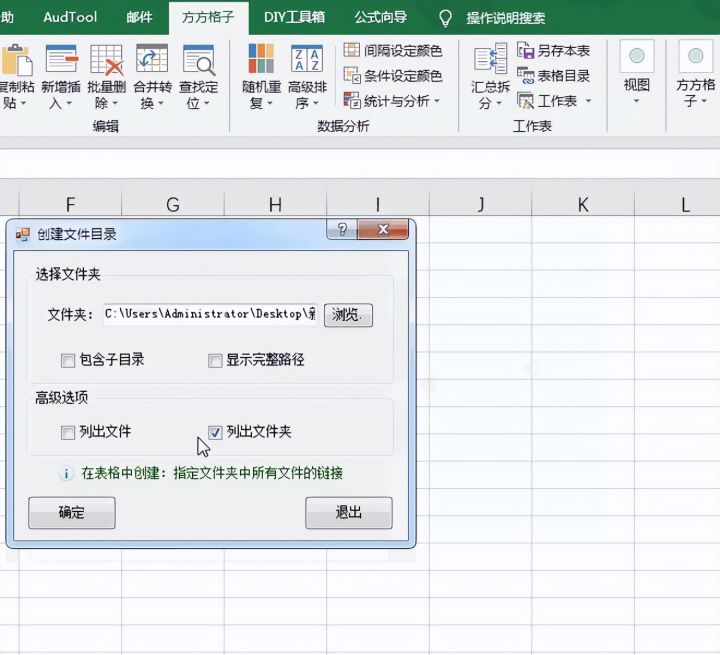
Task: Uncheck the 列出文件夹 option
Action: pos(215,432)
